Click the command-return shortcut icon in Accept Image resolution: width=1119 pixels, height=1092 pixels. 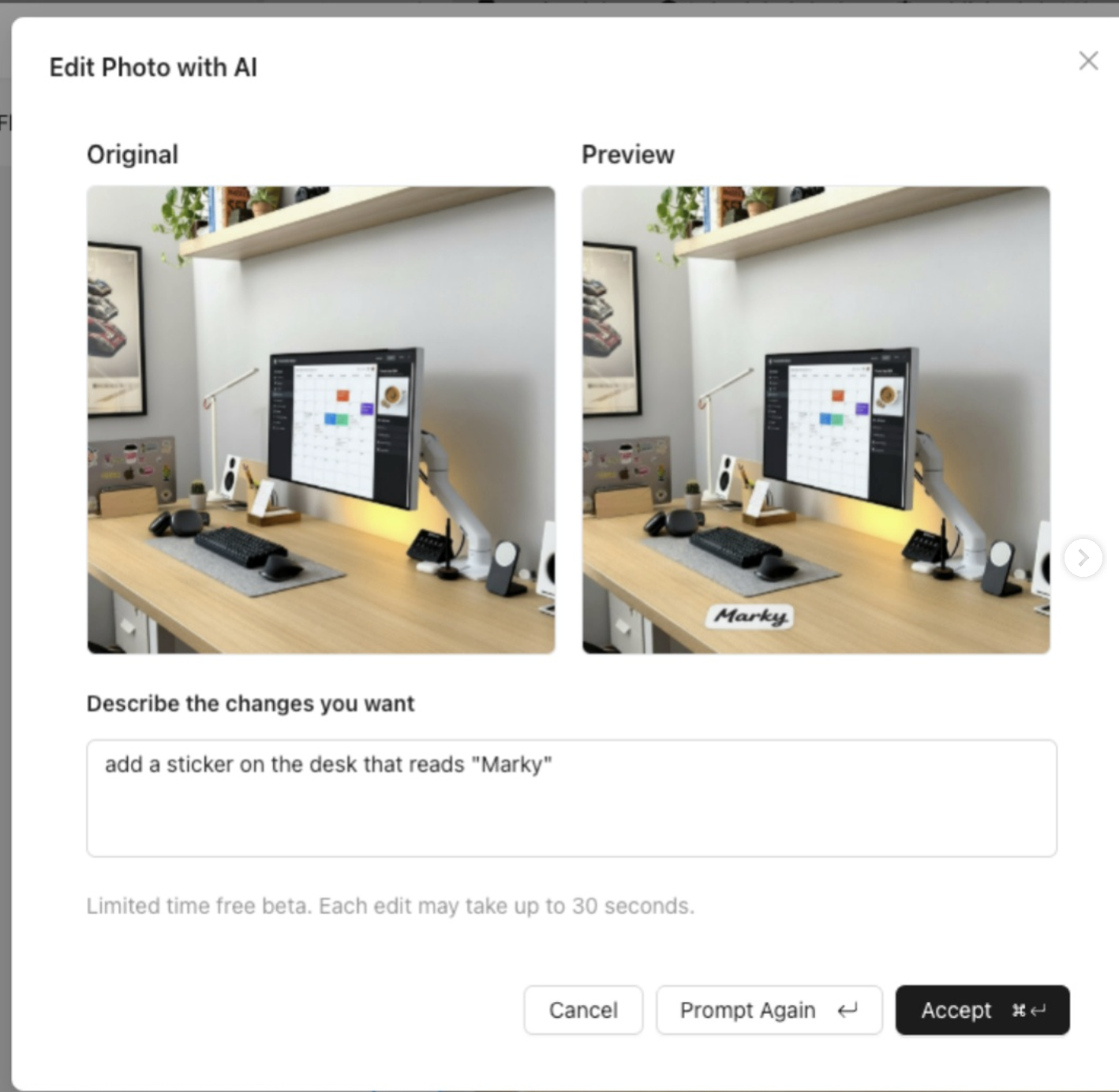pyautogui.click(x=1029, y=1010)
